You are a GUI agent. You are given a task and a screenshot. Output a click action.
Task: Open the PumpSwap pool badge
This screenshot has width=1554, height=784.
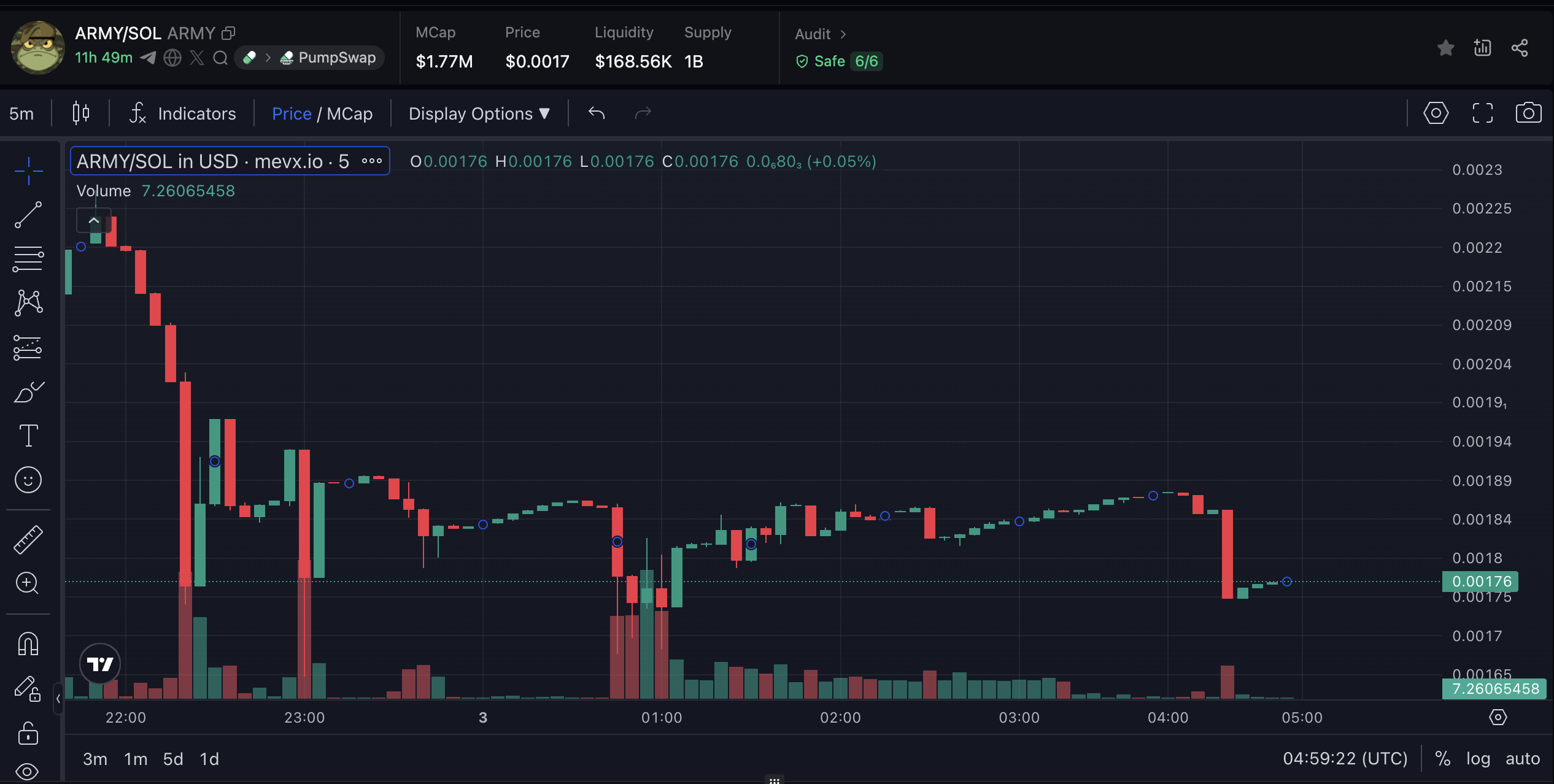pos(309,58)
